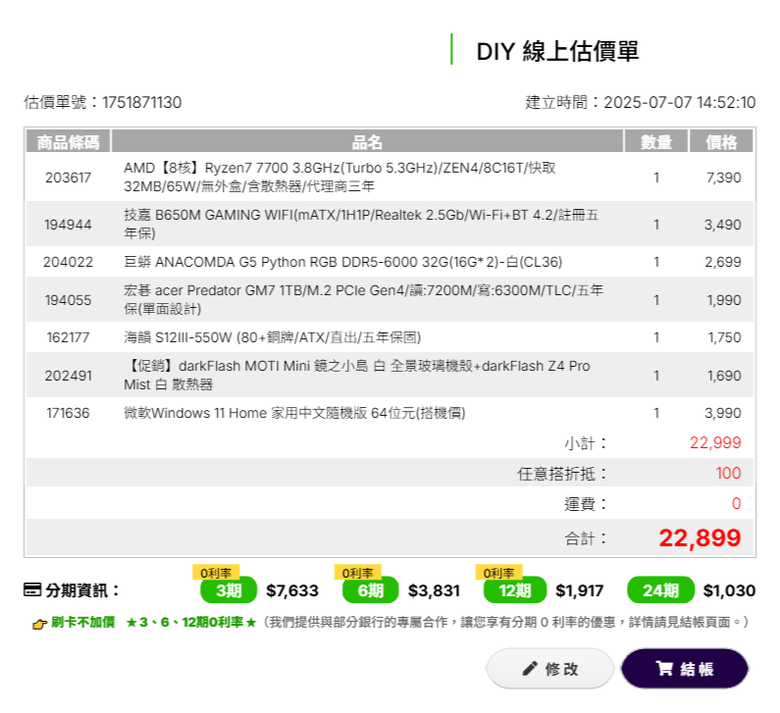Click the 估價單號 1751871130 text
780x713 pixels.
click(x=102, y=102)
